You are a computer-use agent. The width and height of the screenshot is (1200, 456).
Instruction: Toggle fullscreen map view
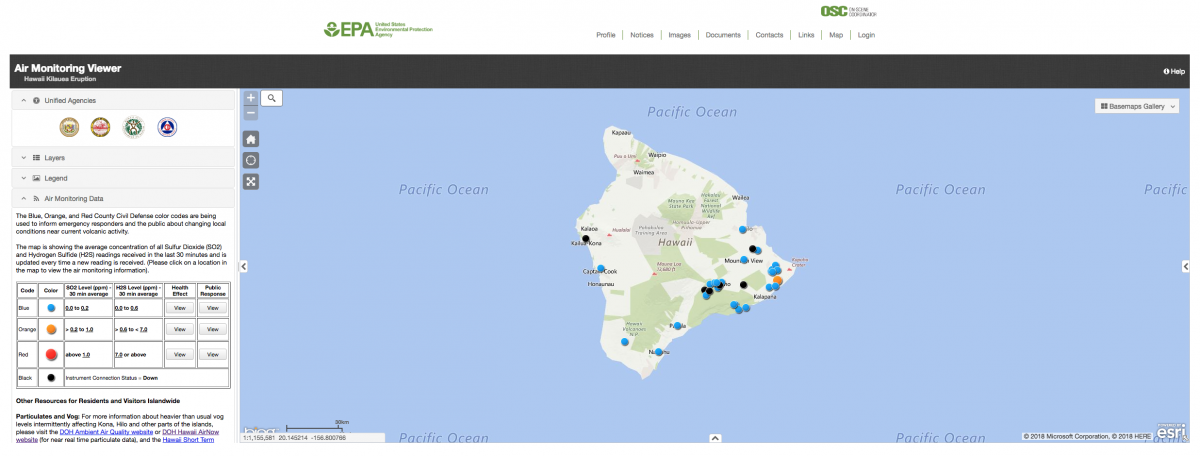coord(251,181)
